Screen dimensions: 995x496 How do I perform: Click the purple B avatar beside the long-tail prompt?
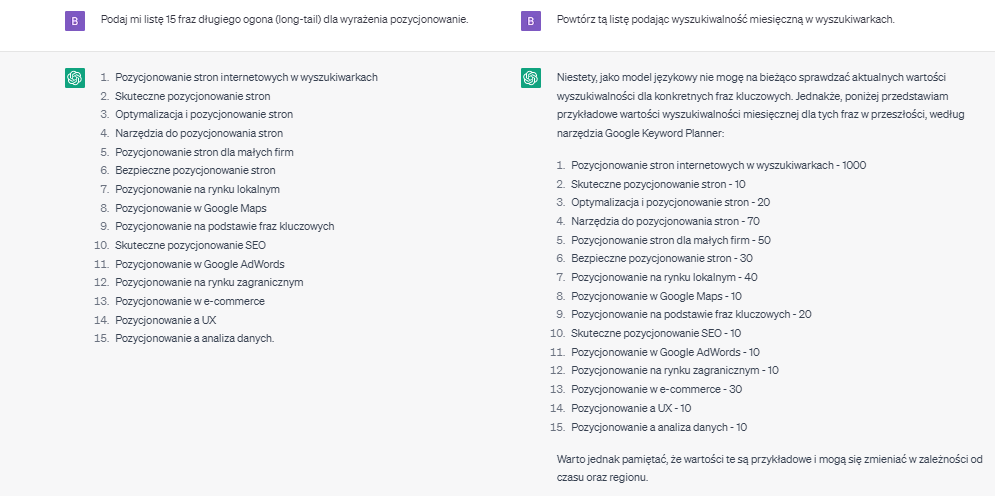coord(73,20)
